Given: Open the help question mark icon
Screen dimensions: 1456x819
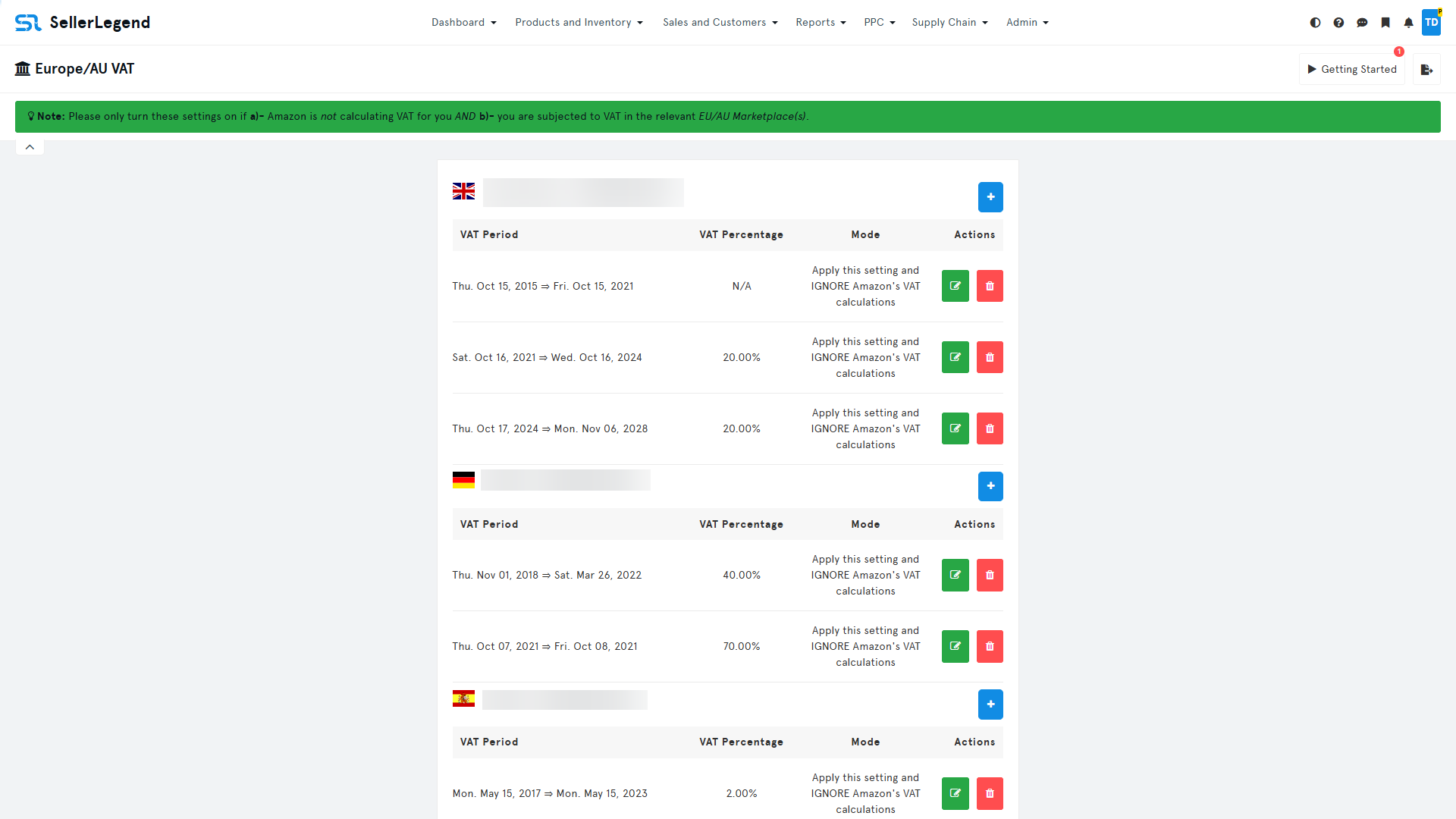Looking at the screenshot, I should coord(1338,22).
